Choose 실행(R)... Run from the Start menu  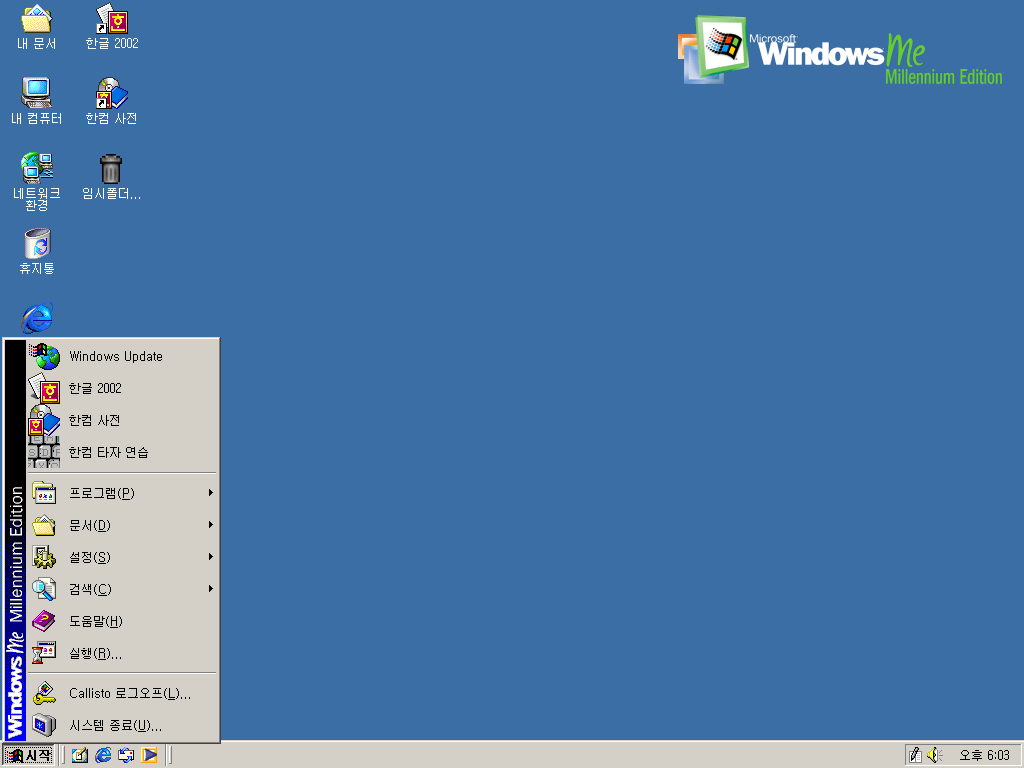tap(122, 653)
